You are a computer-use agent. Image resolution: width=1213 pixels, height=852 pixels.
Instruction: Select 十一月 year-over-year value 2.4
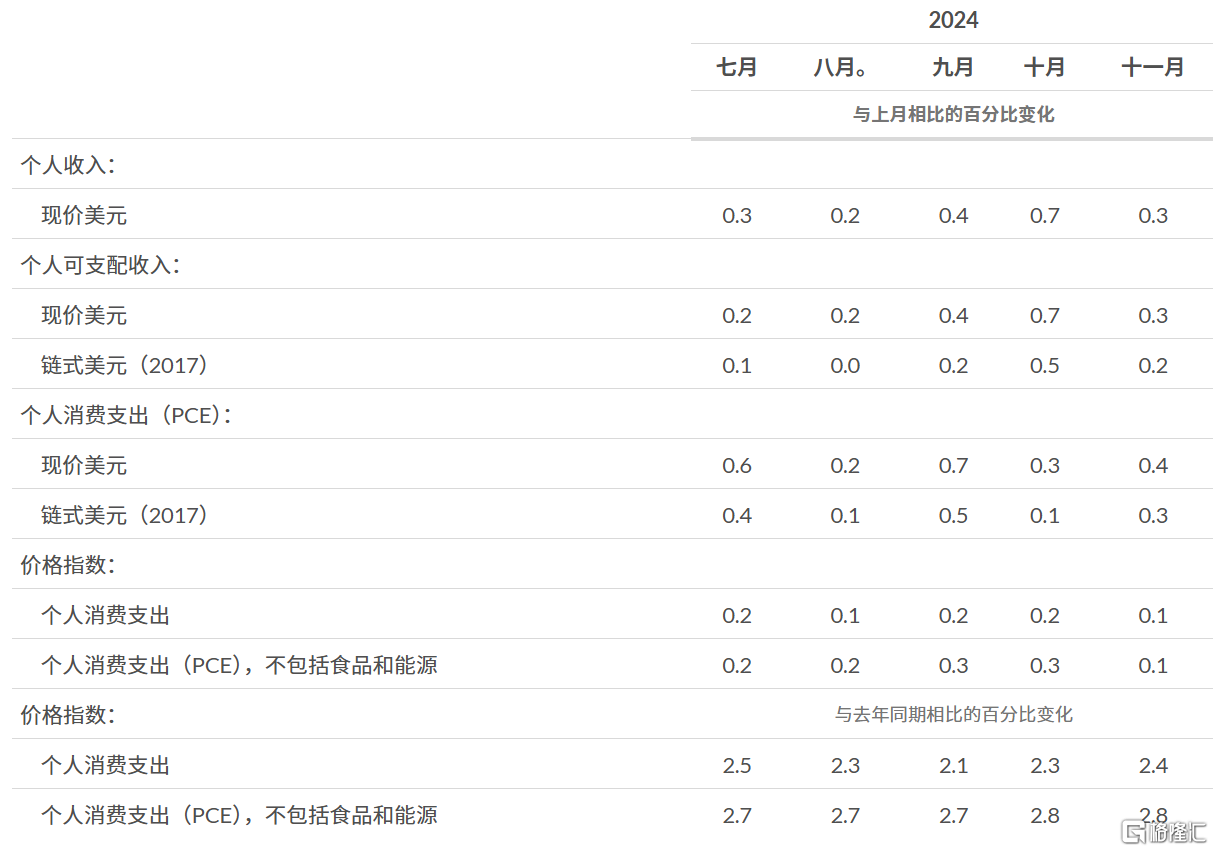pyautogui.click(x=1153, y=765)
